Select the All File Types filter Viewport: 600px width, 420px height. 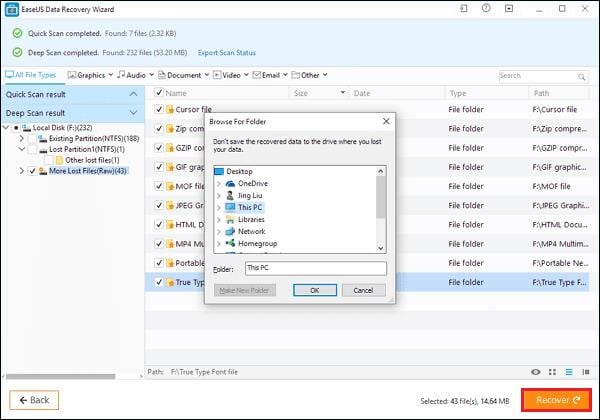(33, 75)
